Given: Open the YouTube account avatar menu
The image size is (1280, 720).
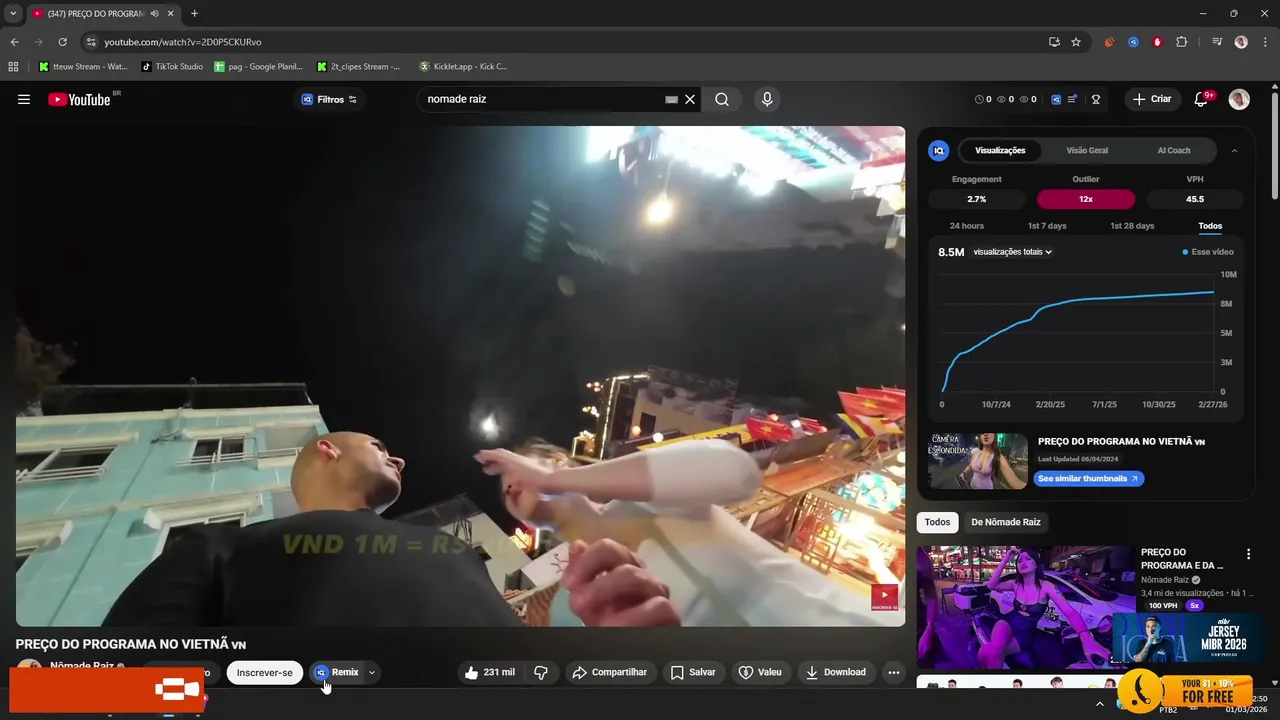Looking at the screenshot, I should coord(1239,99).
